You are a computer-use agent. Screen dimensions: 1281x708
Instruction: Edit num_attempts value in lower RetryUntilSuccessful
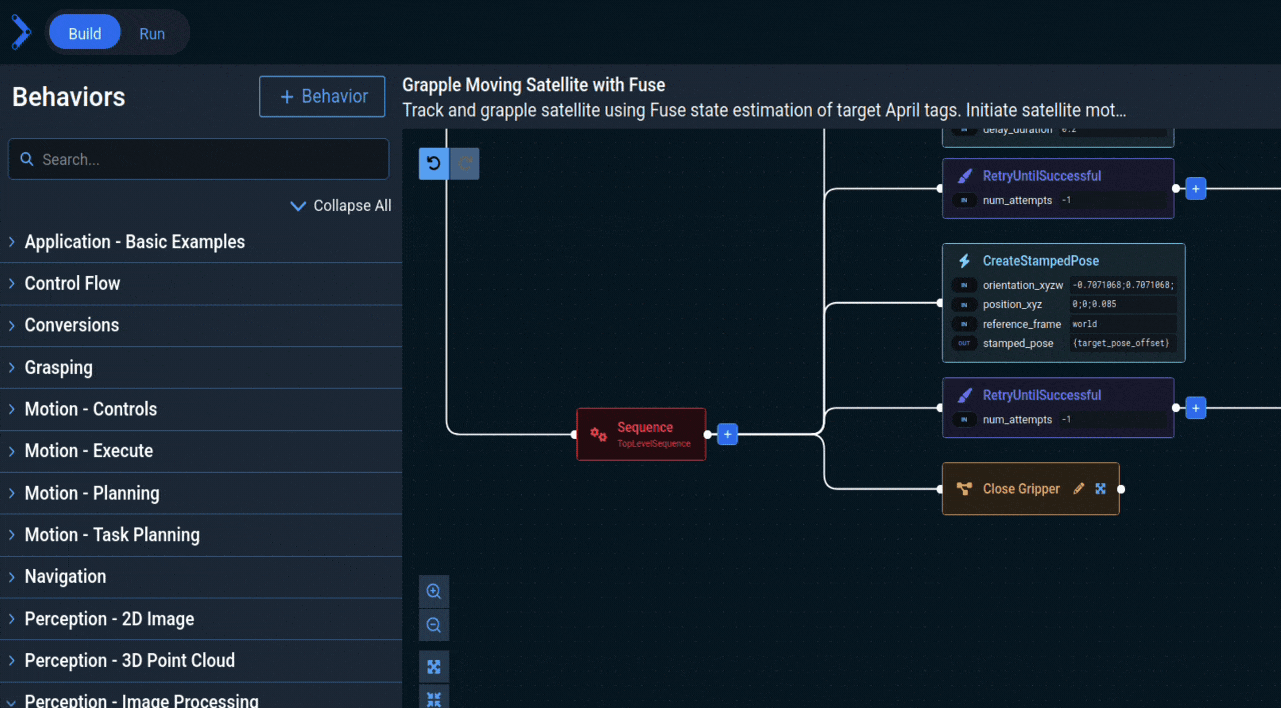click(x=1112, y=419)
